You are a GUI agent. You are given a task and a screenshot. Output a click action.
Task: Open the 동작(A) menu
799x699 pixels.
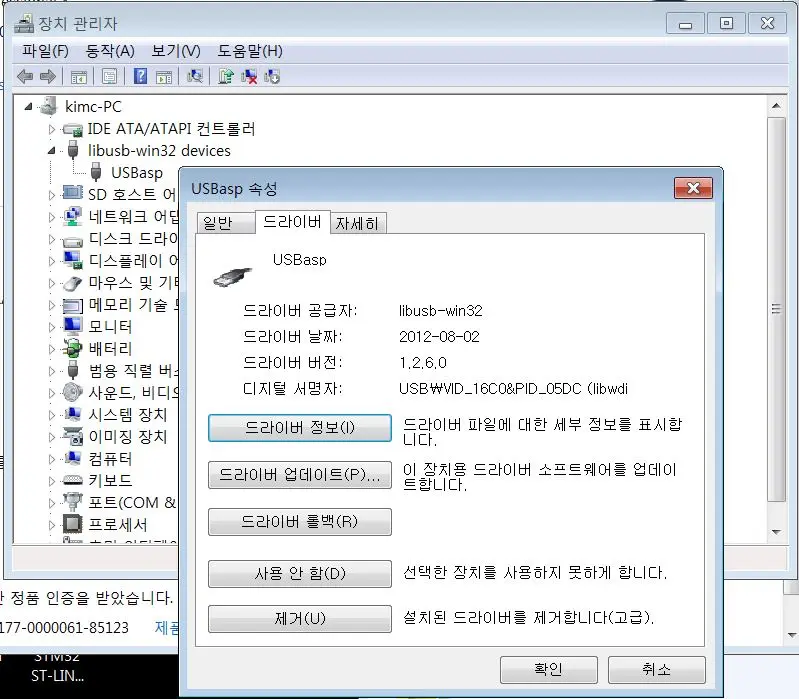(x=110, y=51)
